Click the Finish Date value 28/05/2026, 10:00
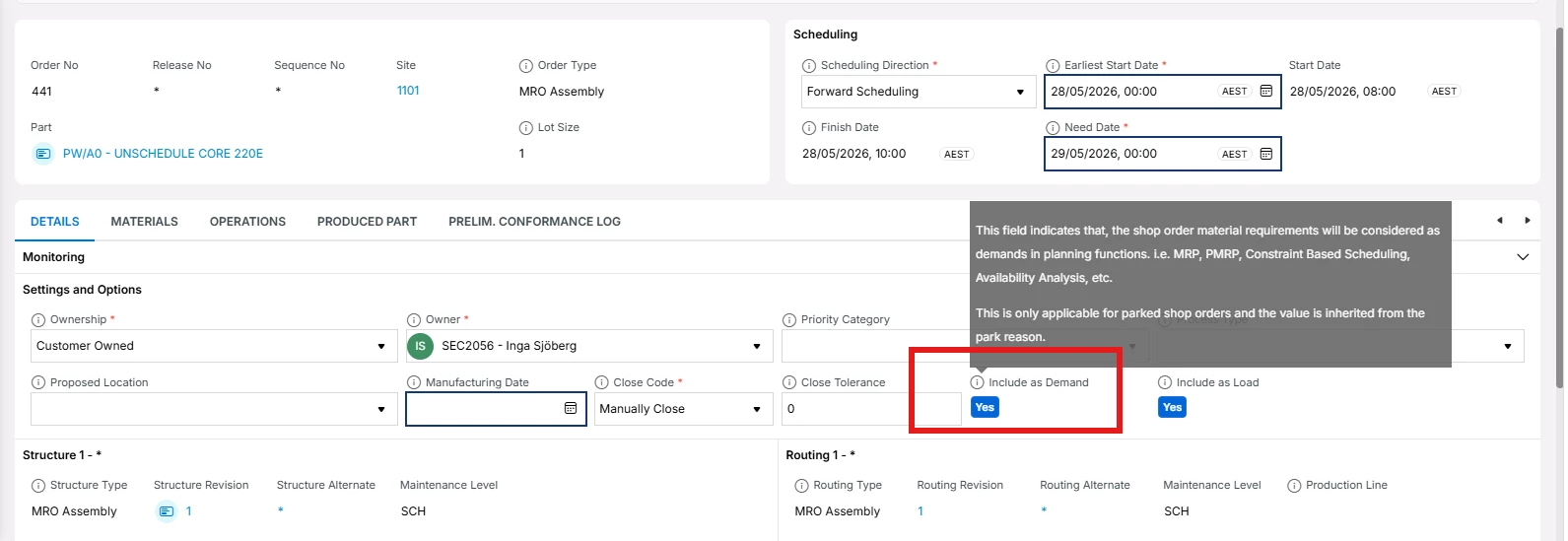1568x541 pixels. point(853,154)
